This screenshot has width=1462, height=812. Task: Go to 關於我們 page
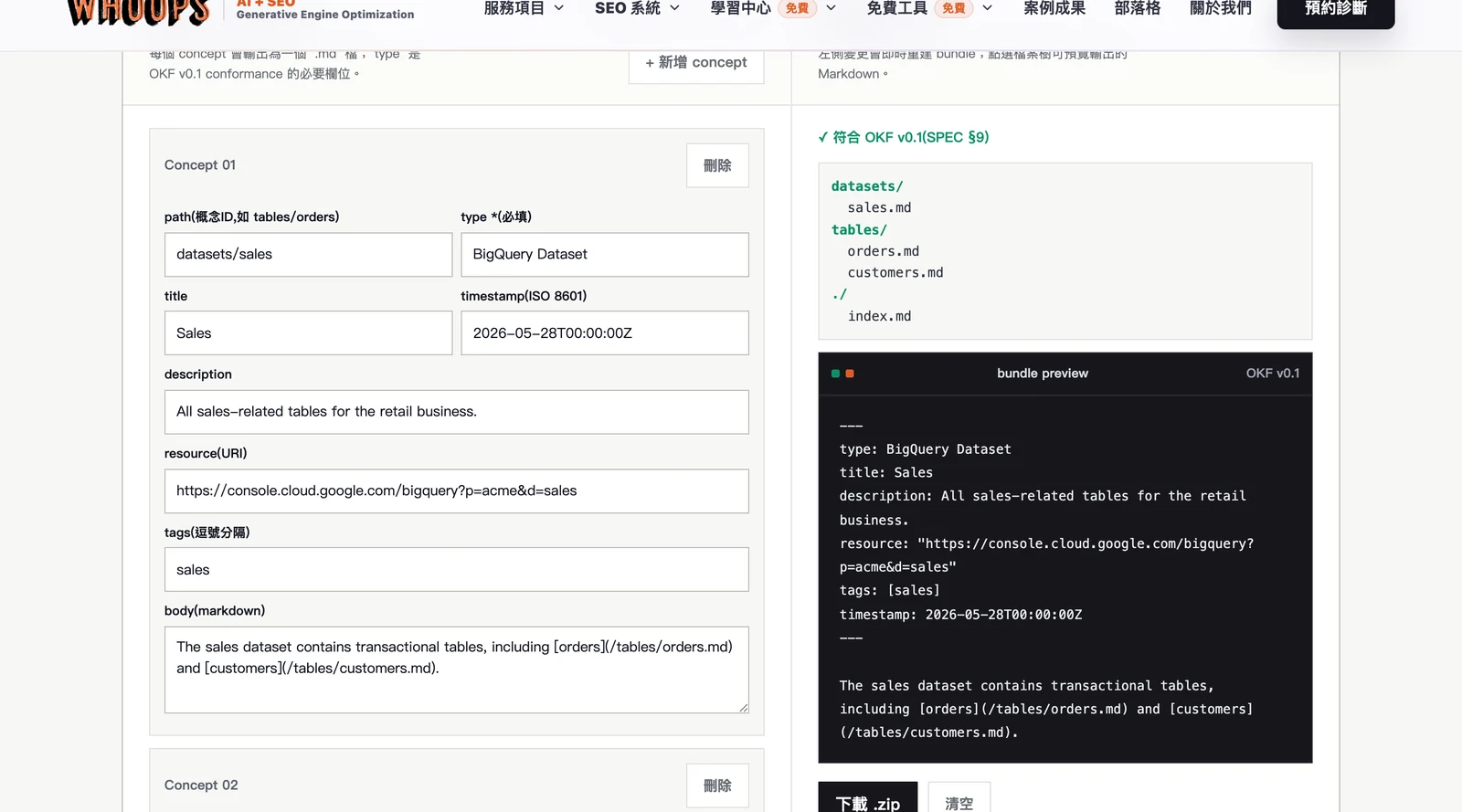pyautogui.click(x=1221, y=8)
